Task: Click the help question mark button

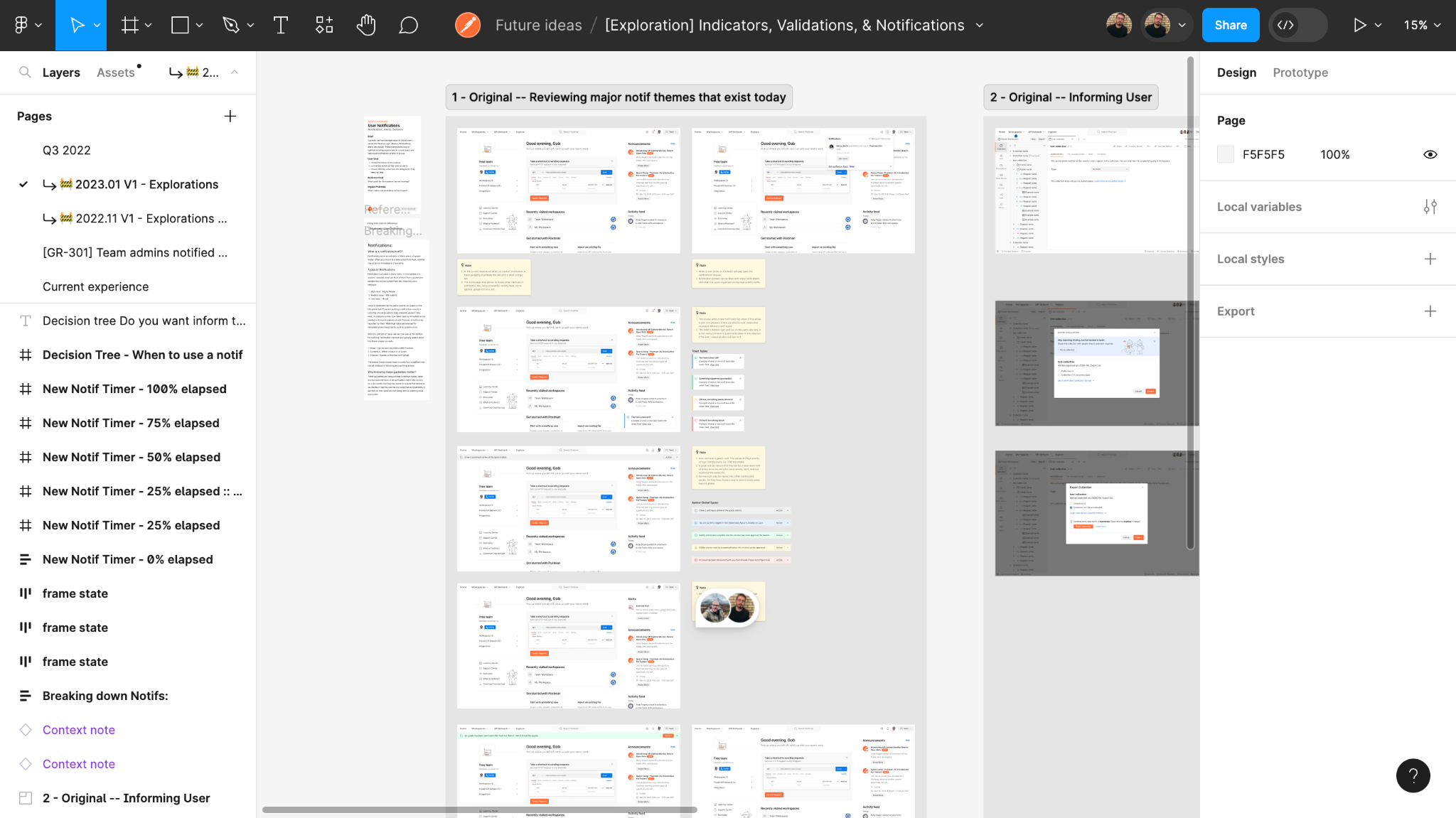Action: [1413, 775]
